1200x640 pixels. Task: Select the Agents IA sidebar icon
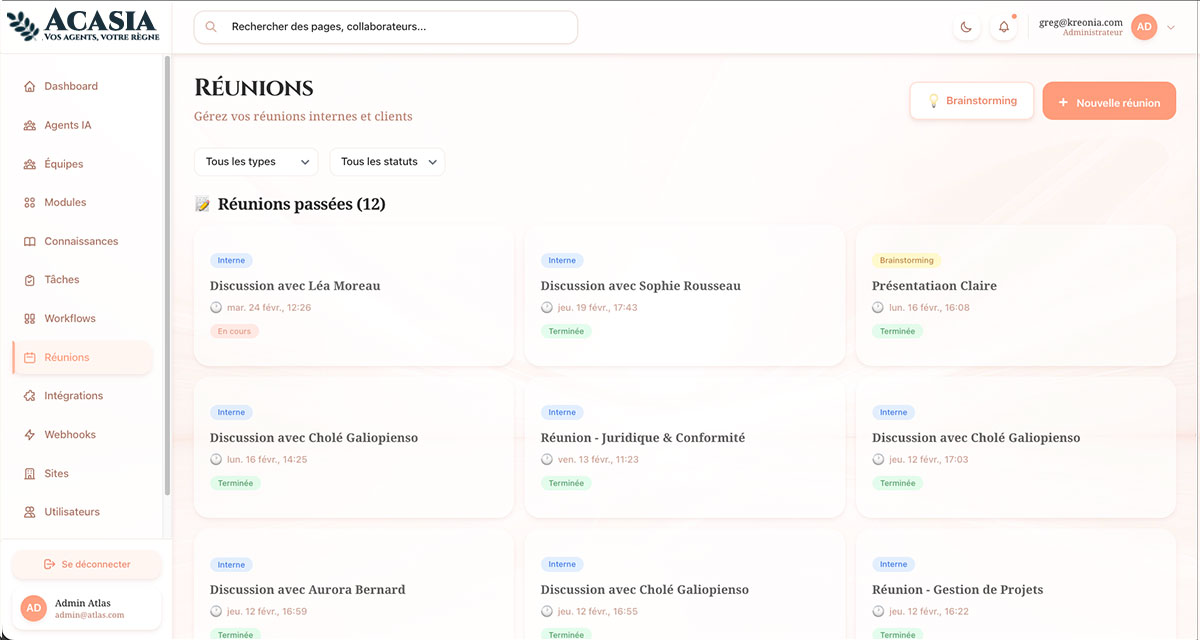(29, 125)
